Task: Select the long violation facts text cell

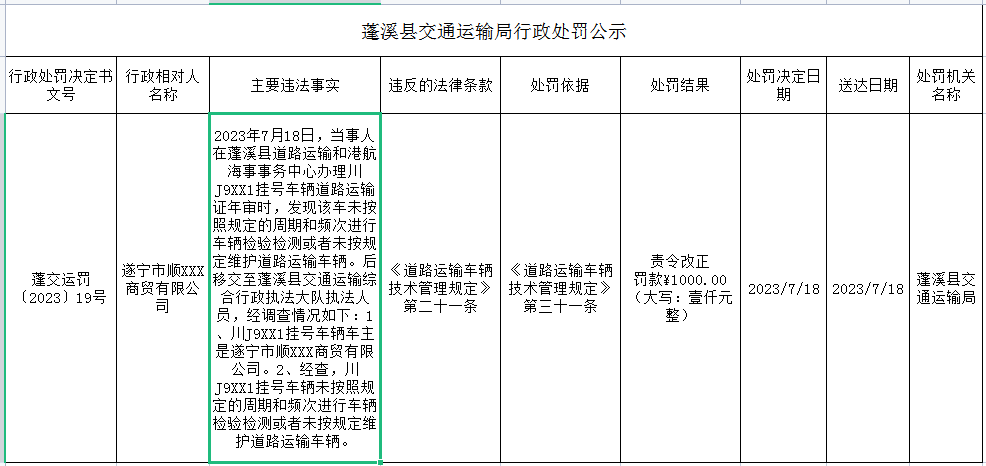Action: click(x=295, y=288)
